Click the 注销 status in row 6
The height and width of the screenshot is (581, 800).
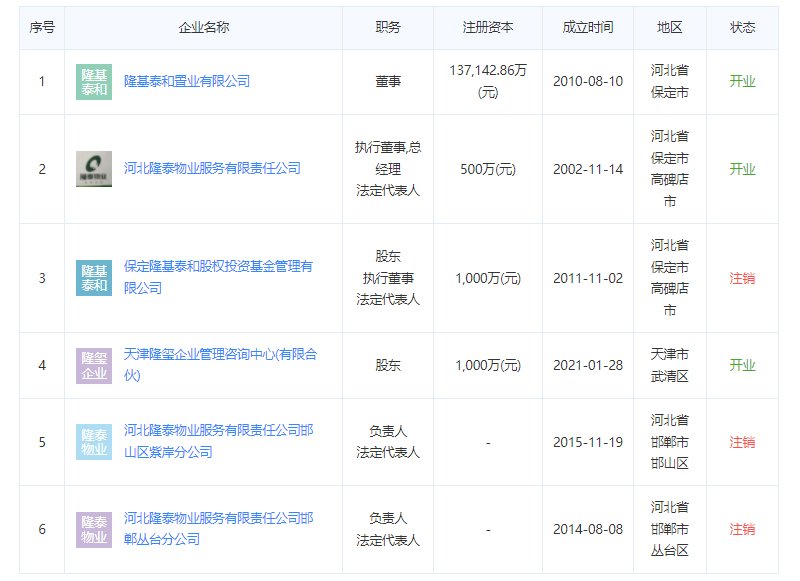[742, 529]
